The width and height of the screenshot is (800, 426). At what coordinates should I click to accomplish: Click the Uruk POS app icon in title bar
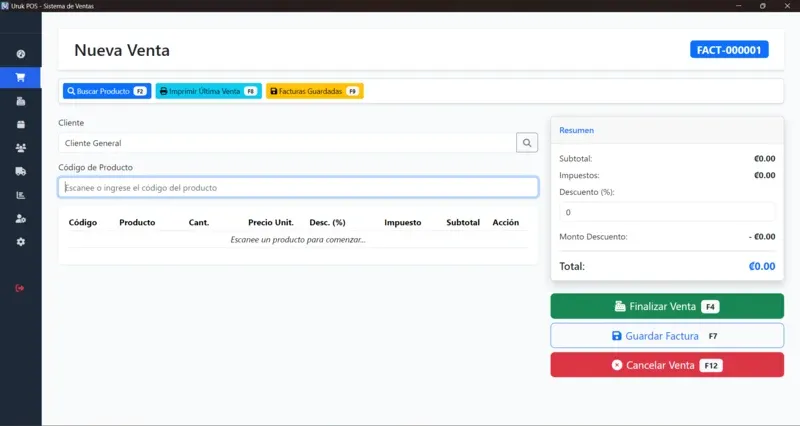pyautogui.click(x=5, y=6)
